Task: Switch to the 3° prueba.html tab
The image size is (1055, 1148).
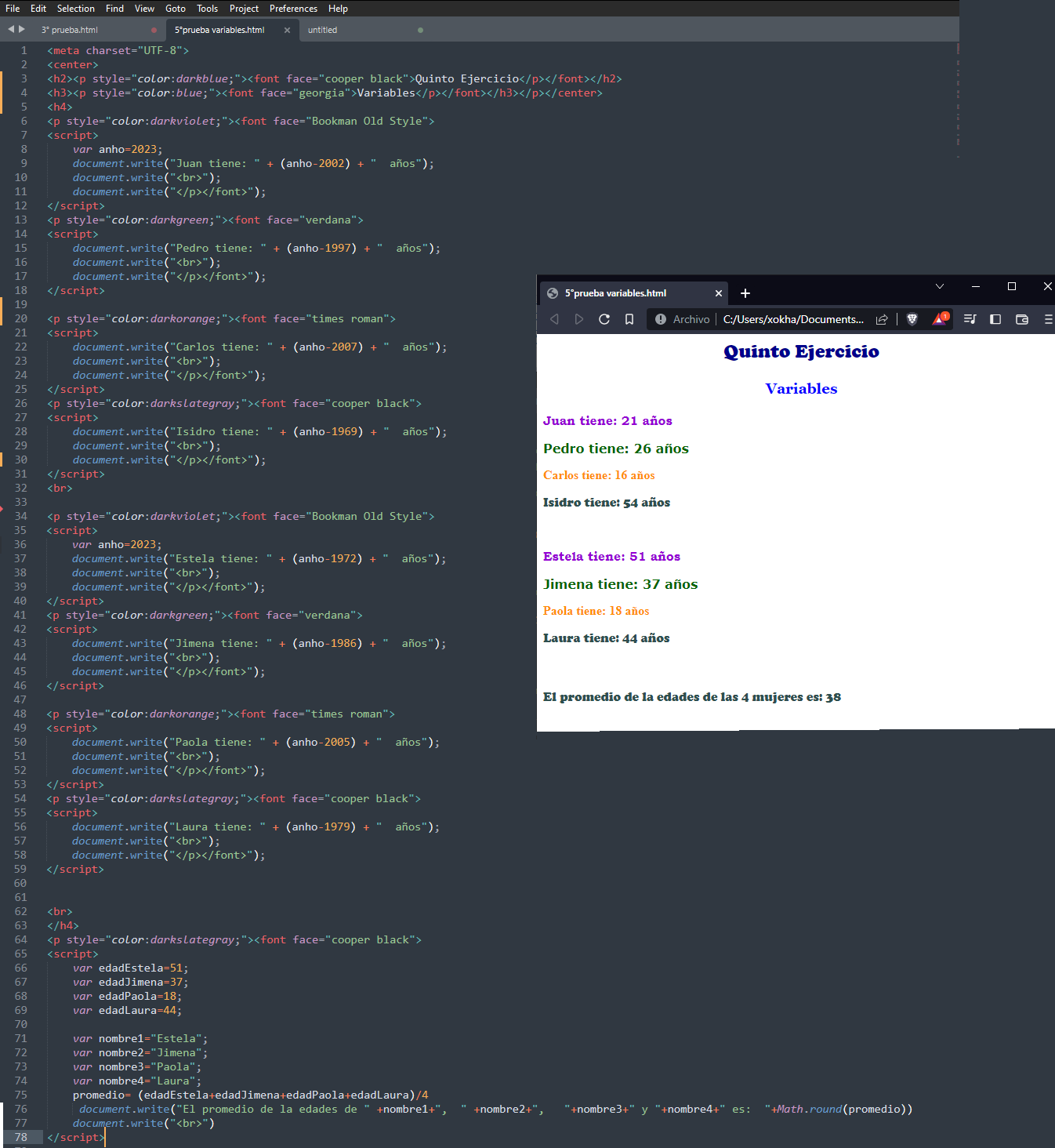Action: [71, 30]
